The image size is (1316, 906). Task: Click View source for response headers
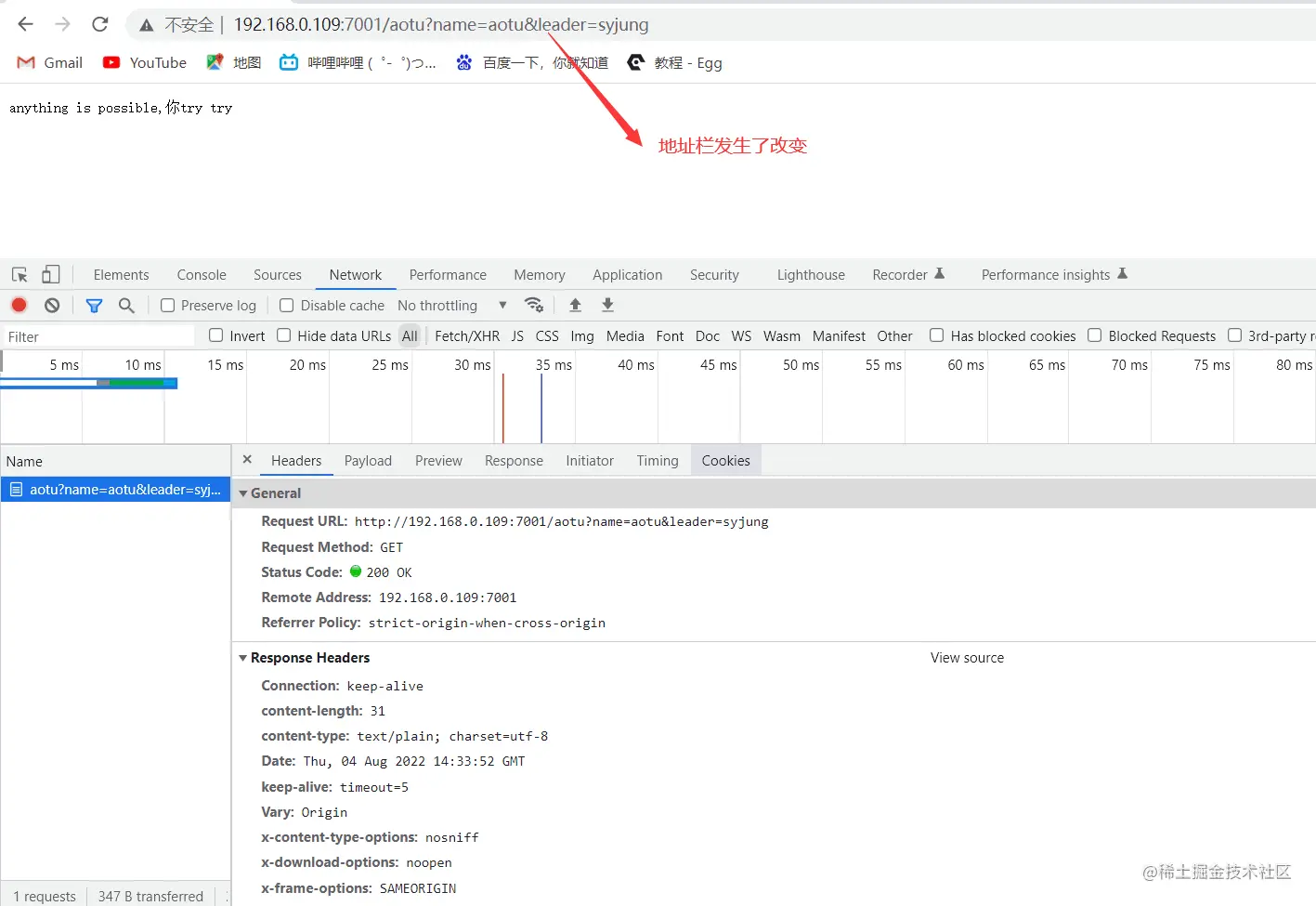point(967,658)
